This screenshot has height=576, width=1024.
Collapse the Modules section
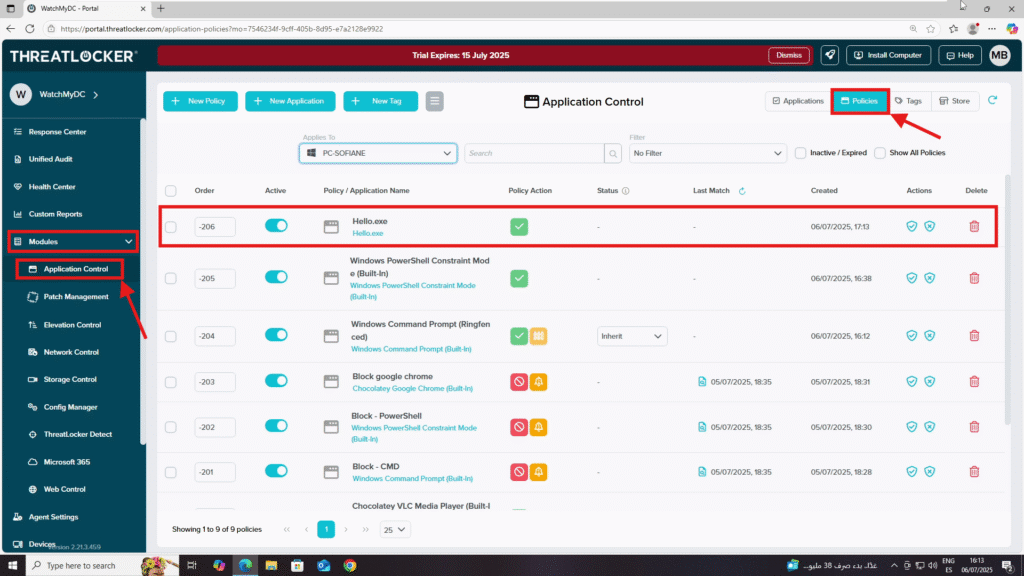coord(128,242)
